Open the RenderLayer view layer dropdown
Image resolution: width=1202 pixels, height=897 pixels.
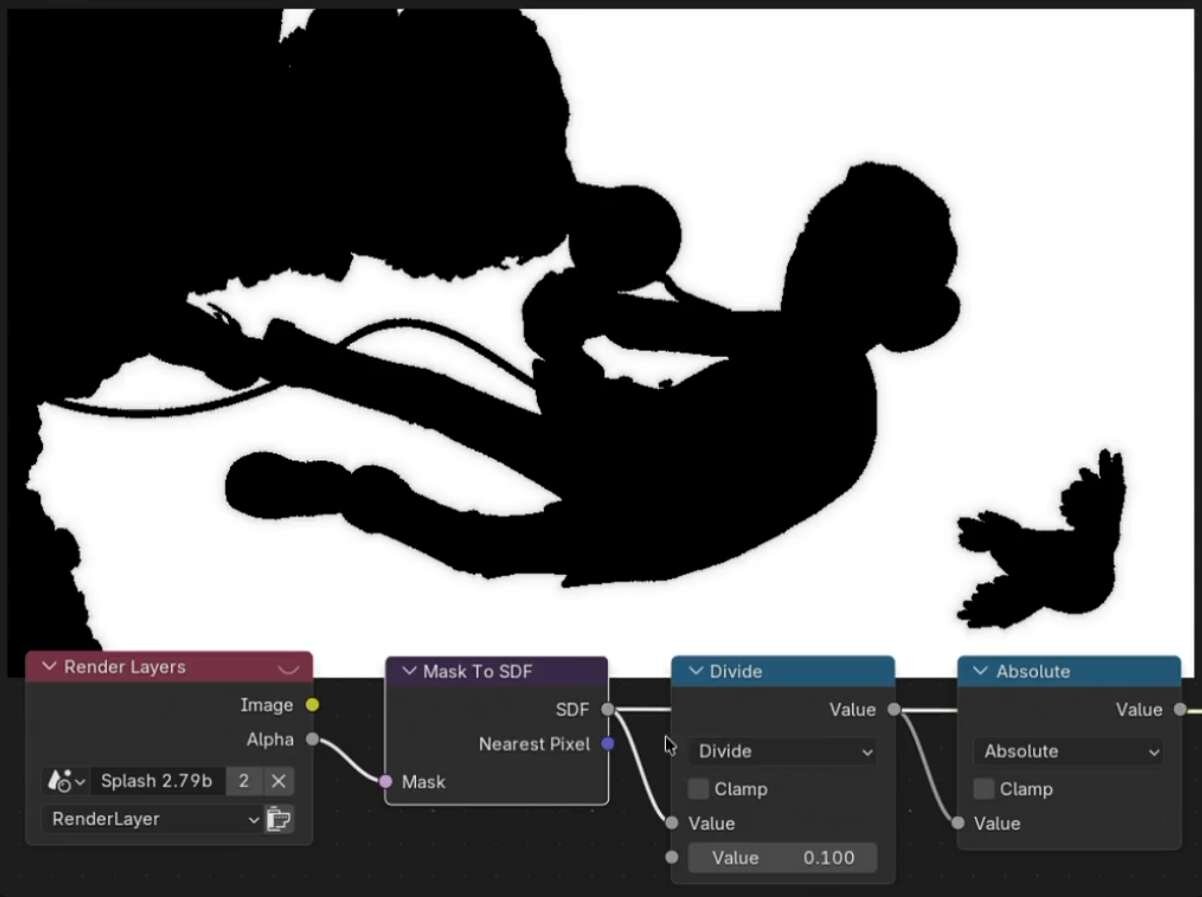pyautogui.click(x=152, y=820)
